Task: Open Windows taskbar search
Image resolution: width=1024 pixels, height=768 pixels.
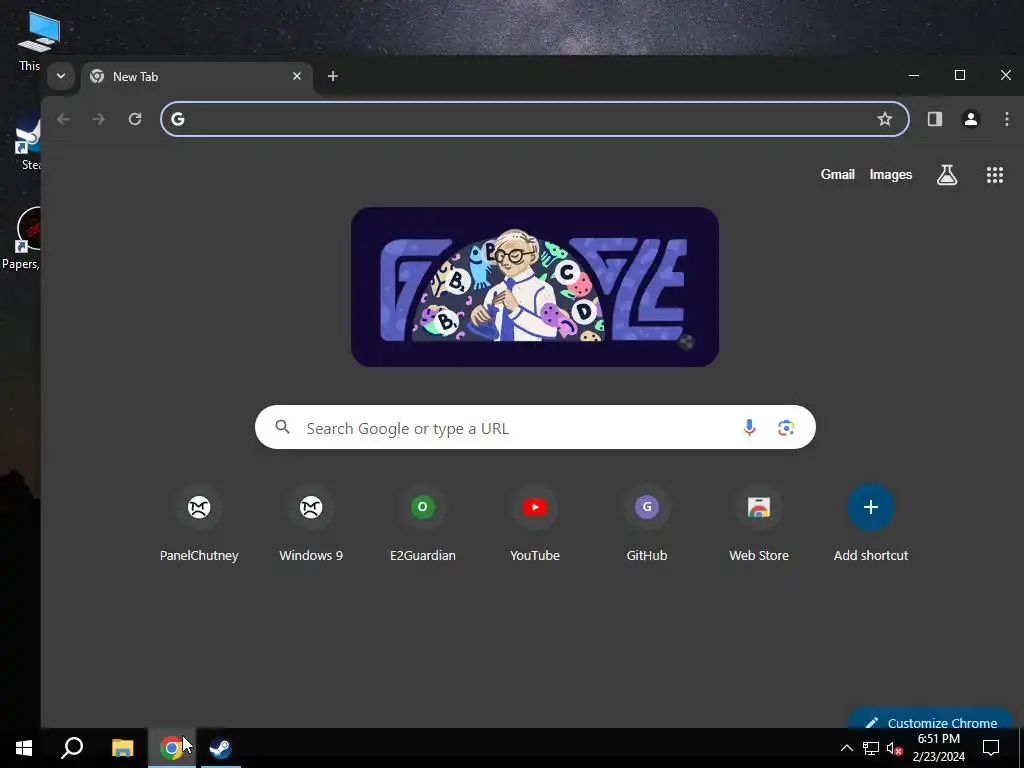Action: [x=72, y=748]
